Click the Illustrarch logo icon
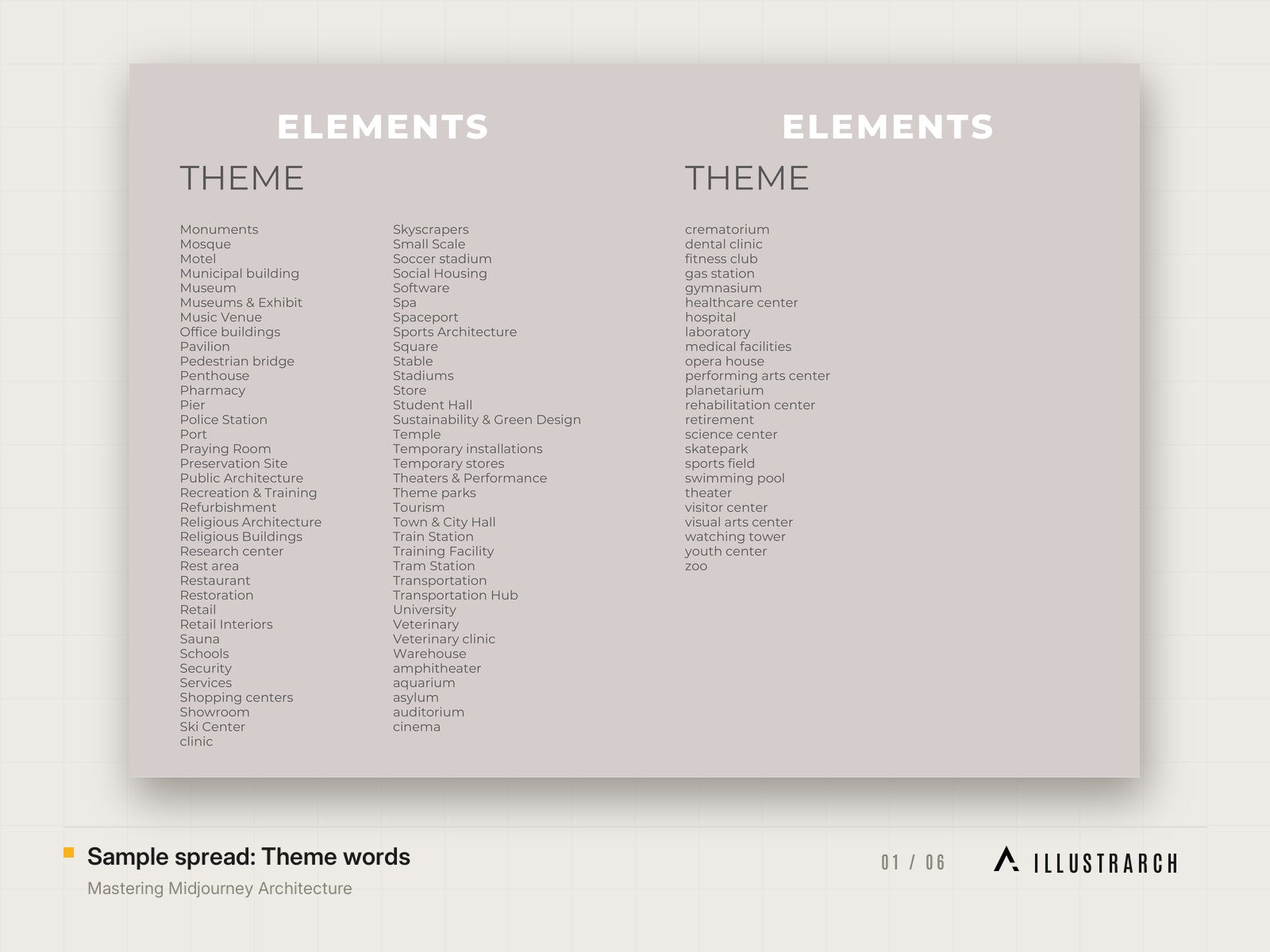The image size is (1270, 952). [1006, 860]
